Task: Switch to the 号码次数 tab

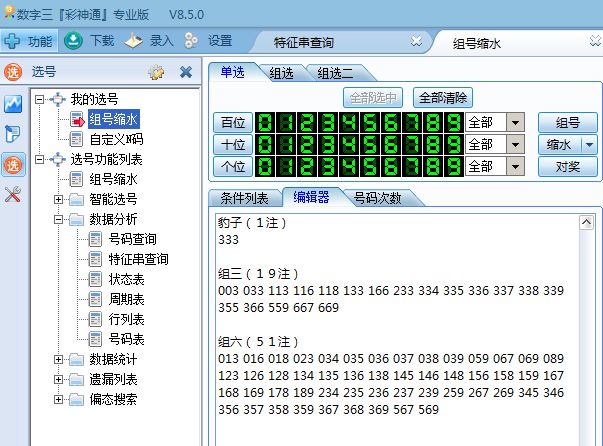Action: point(377,198)
